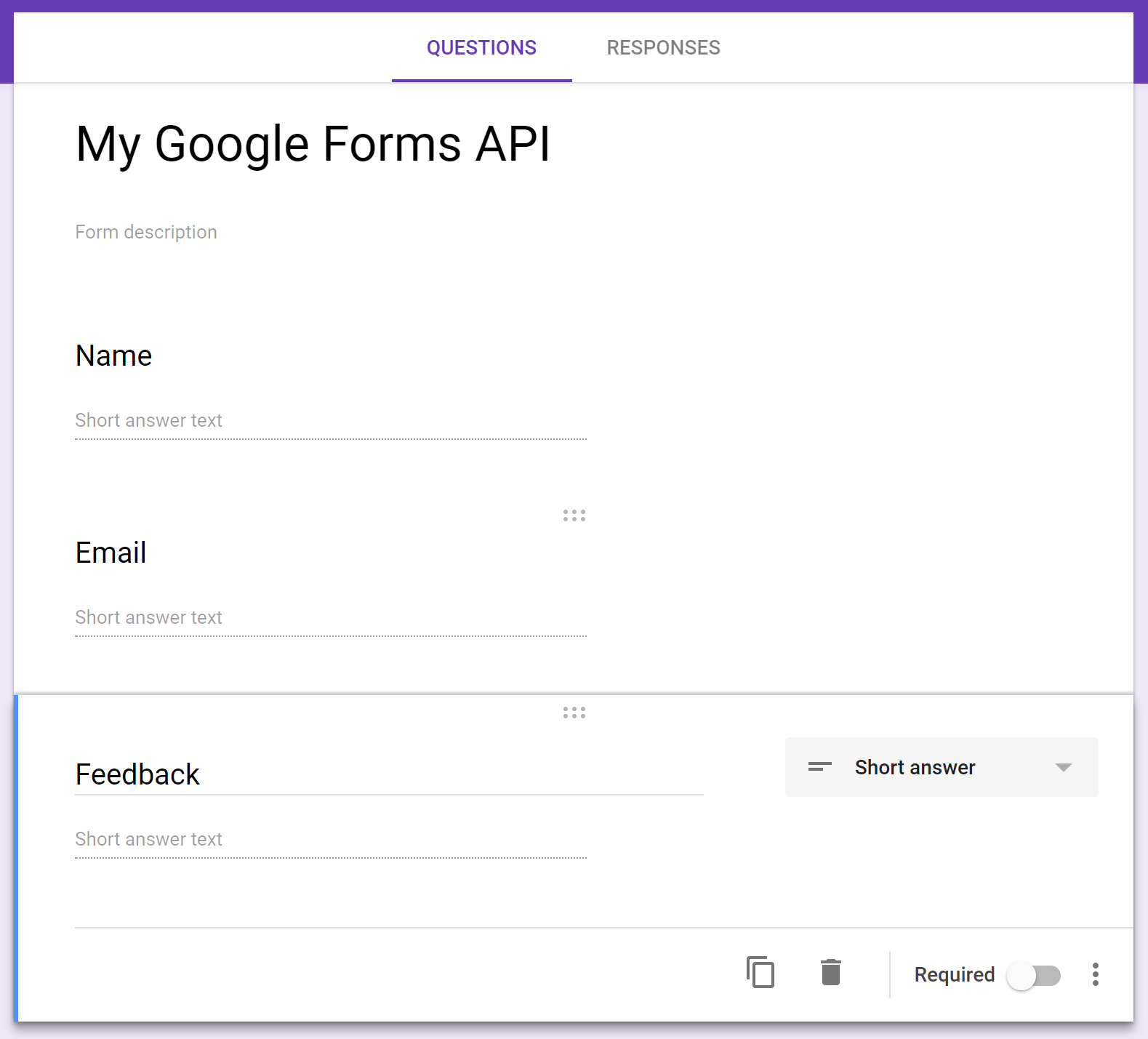
Task: Edit the form title My Google Forms API
Action: tap(313, 143)
